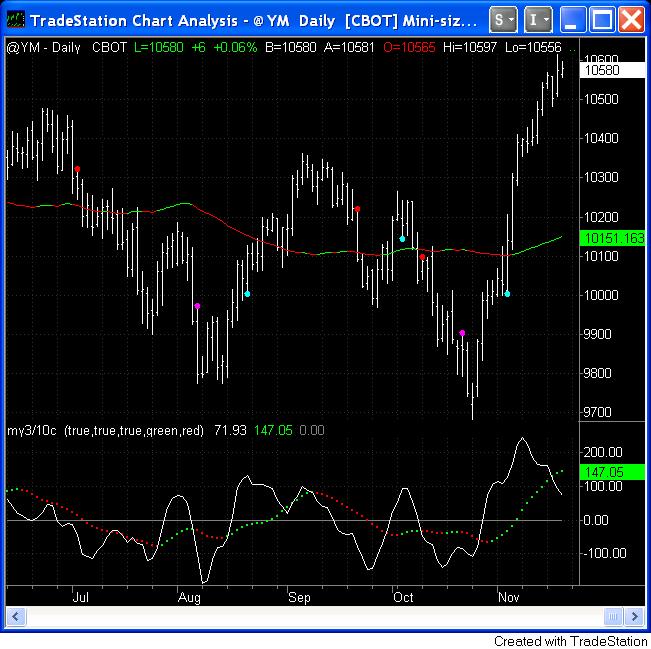
Task: Click the Jul label on time axis
Action: 81,598
